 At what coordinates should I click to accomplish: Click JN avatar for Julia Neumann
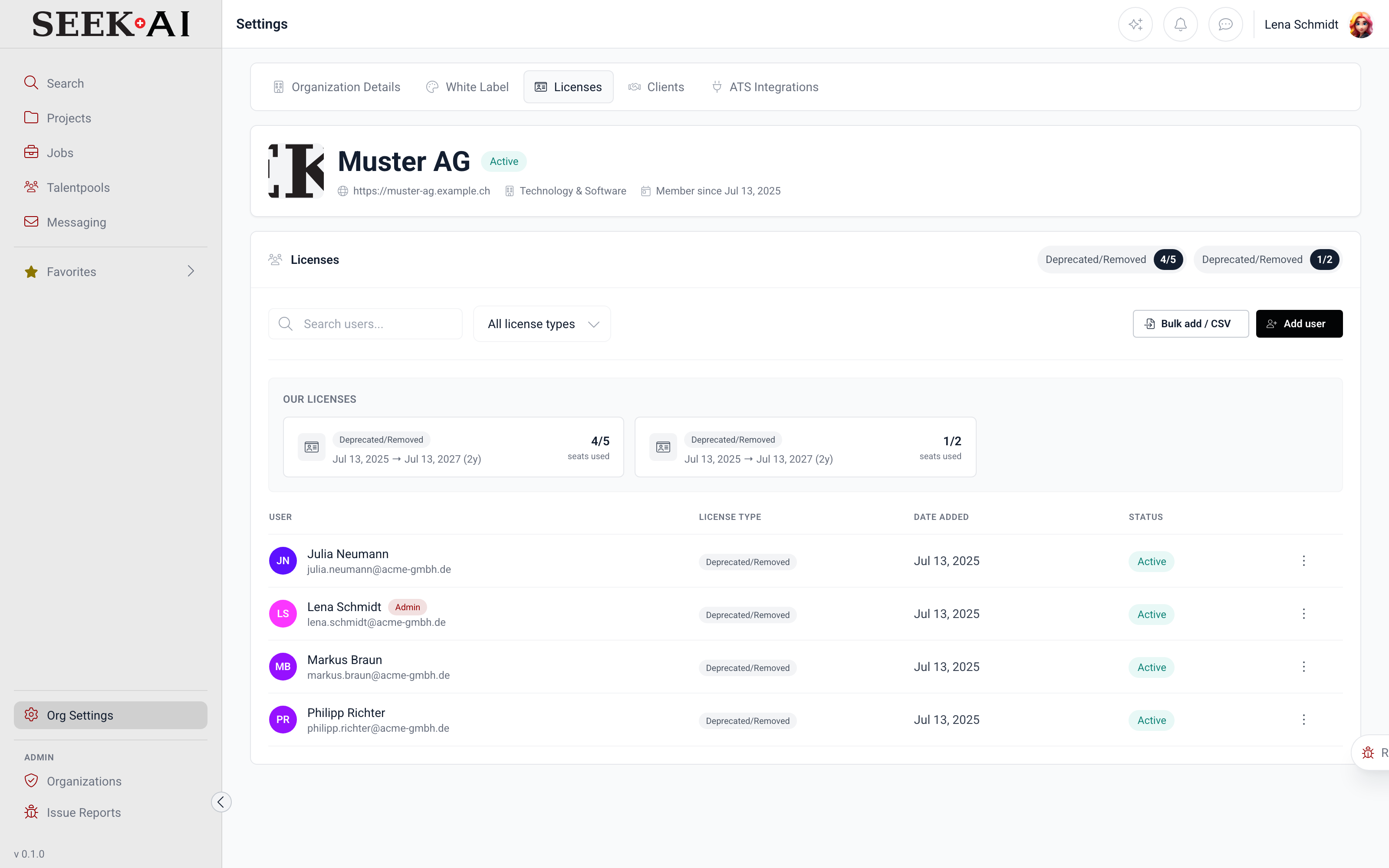tap(283, 561)
